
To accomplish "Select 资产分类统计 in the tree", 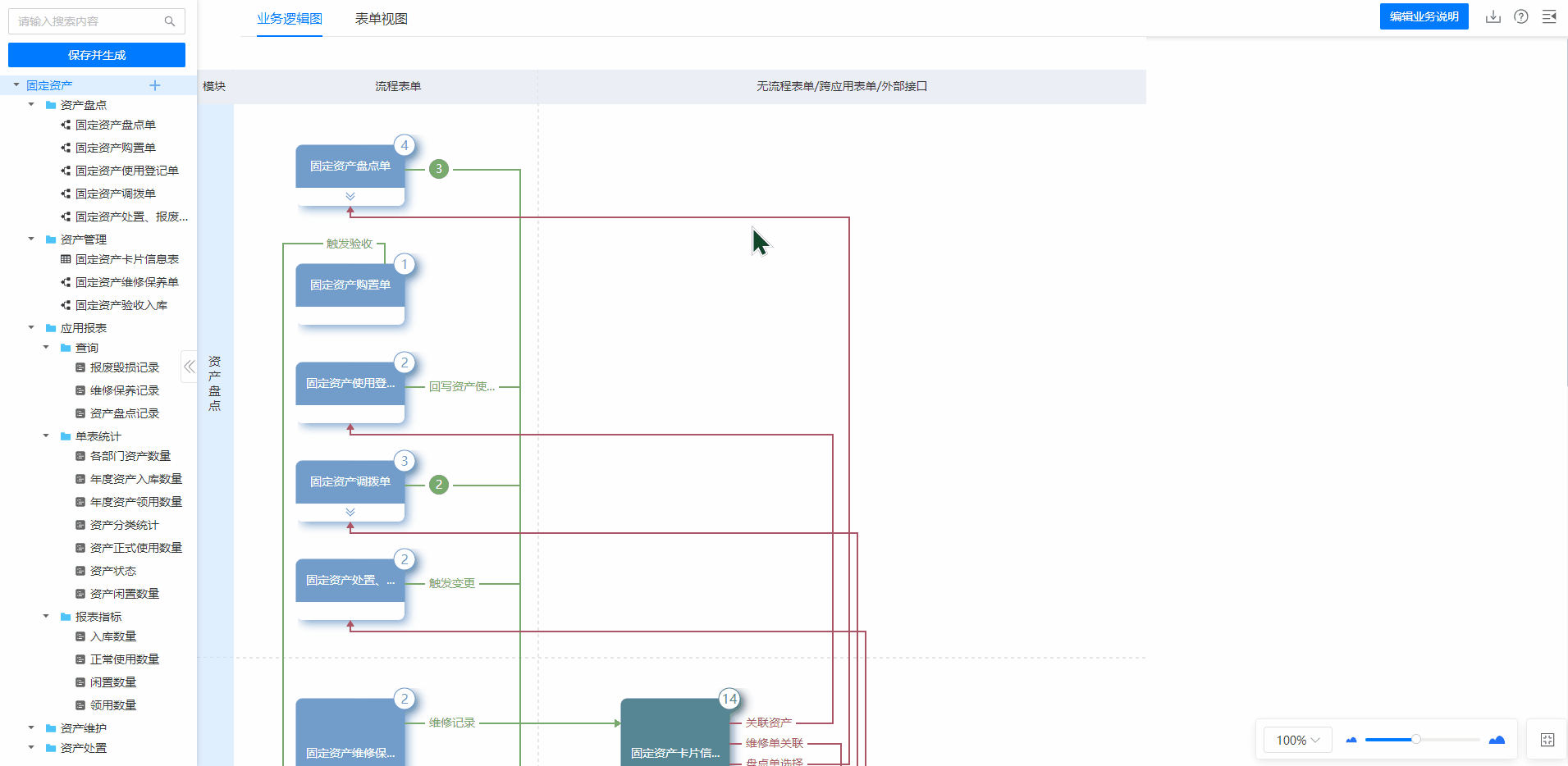I will 125,525.
